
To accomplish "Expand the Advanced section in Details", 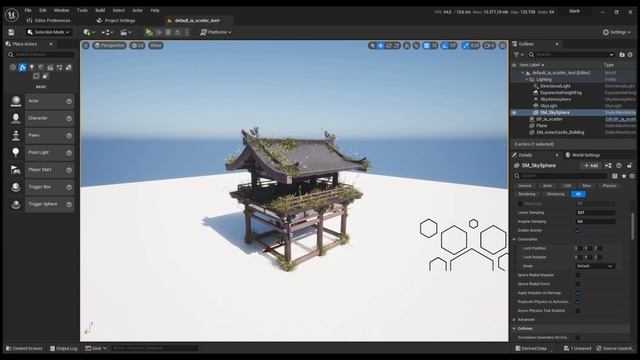I will click(514, 320).
